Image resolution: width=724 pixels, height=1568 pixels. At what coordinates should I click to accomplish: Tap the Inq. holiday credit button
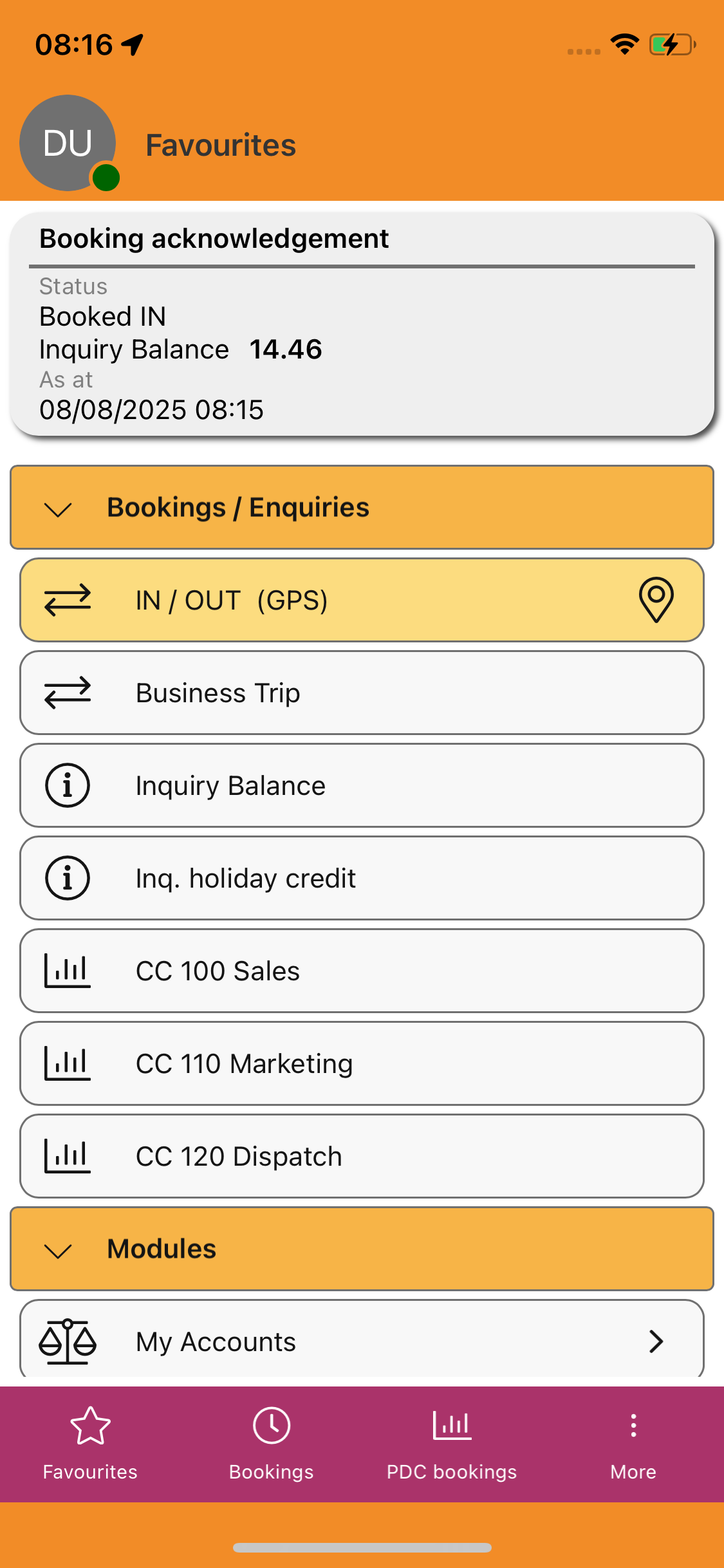pos(362,878)
